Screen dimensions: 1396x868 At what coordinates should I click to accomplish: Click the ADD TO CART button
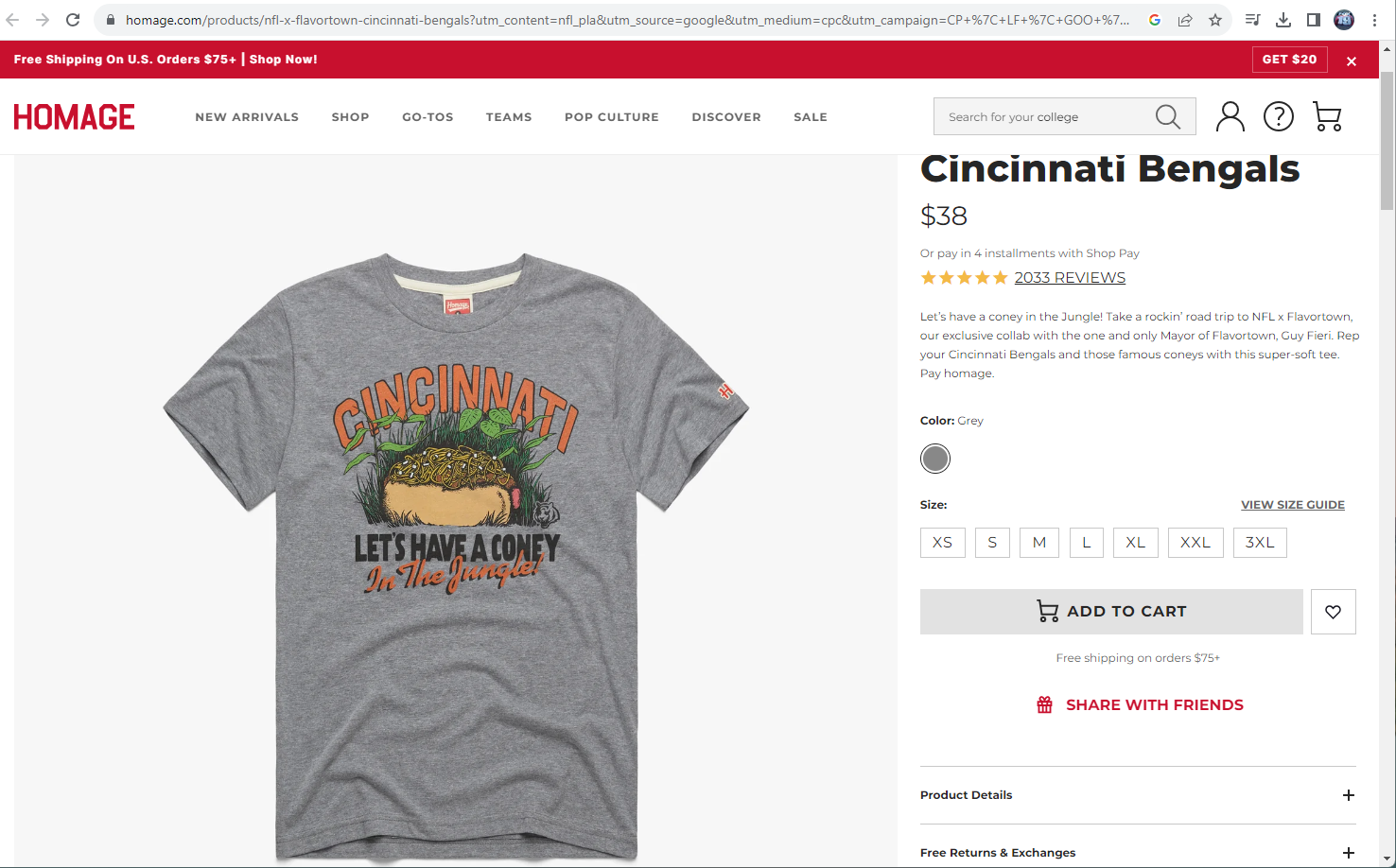pos(1111,612)
